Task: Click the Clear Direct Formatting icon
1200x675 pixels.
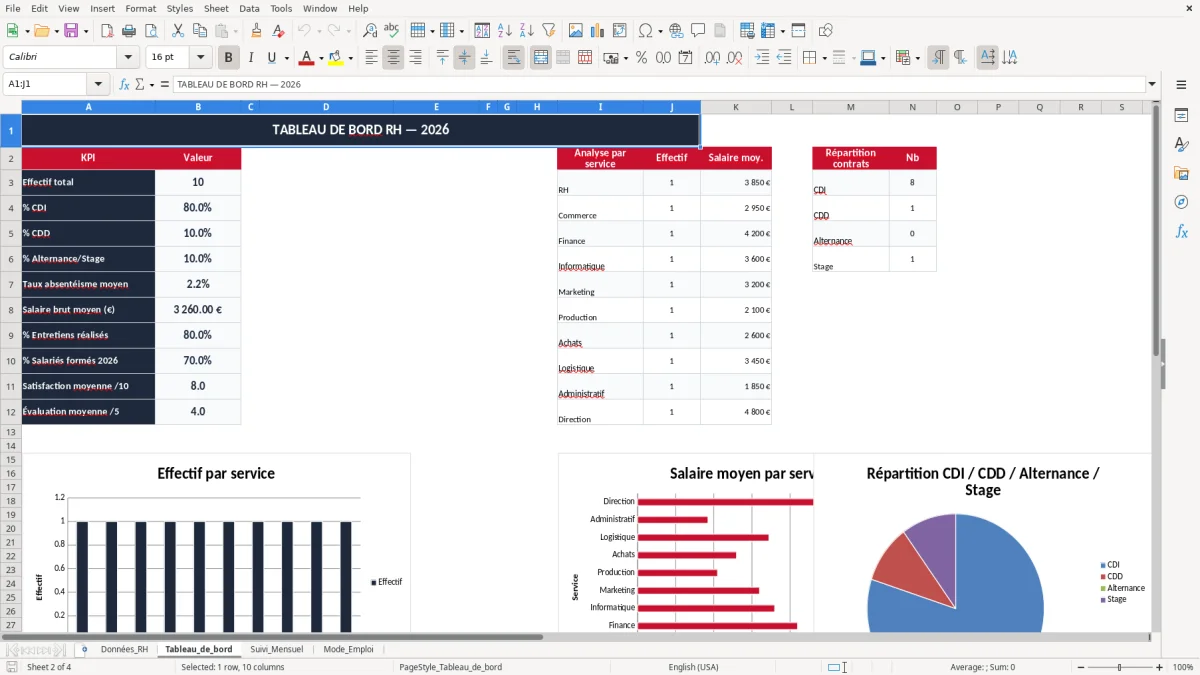Action: (x=277, y=31)
